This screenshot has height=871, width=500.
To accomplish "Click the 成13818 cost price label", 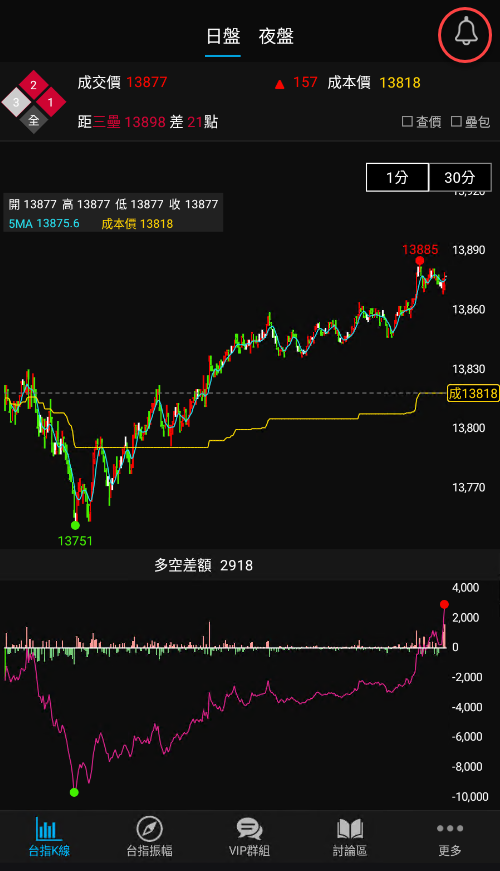I will [x=473, y=393].
